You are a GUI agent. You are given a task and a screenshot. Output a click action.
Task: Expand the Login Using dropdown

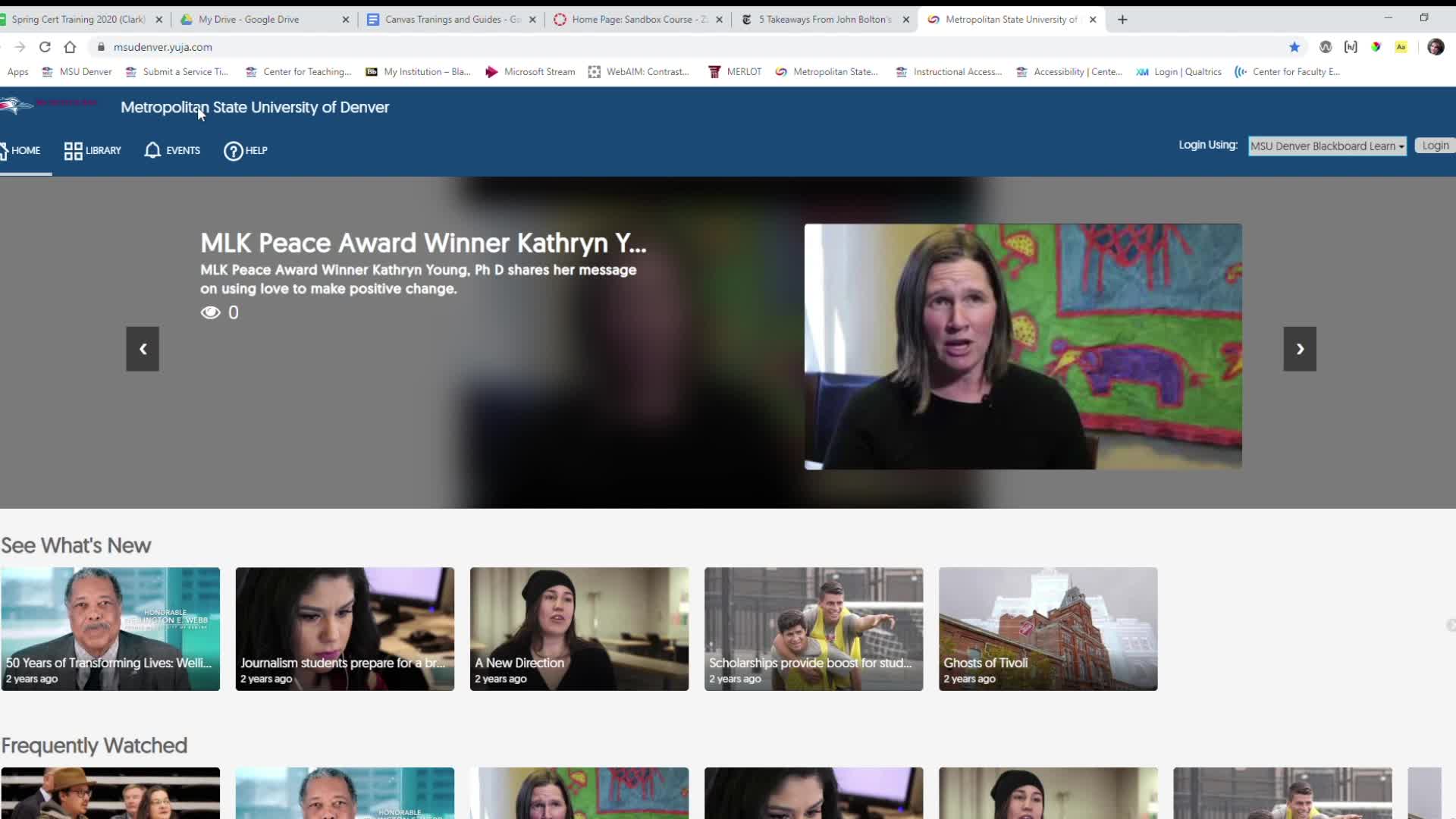[1327, 146]
